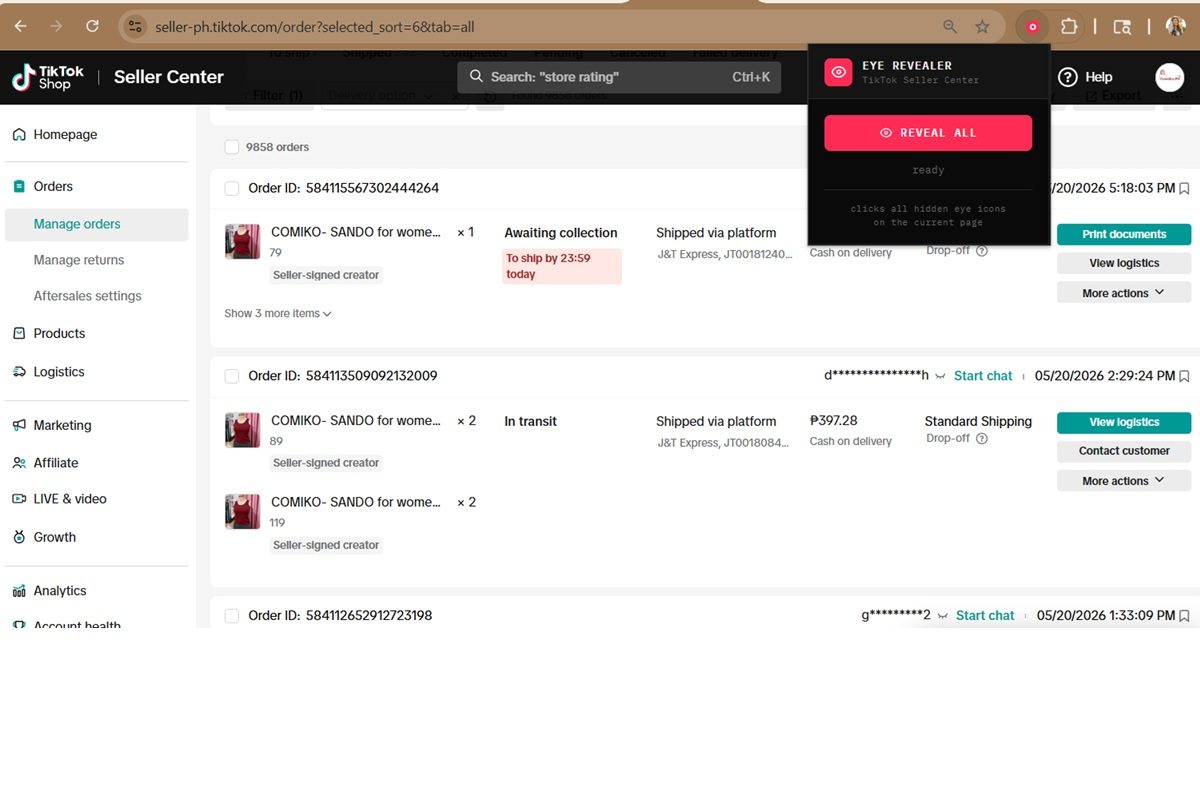
Task: Open More actions dropdown for Awaiting collection order
Action: [x=1123, y=293]
